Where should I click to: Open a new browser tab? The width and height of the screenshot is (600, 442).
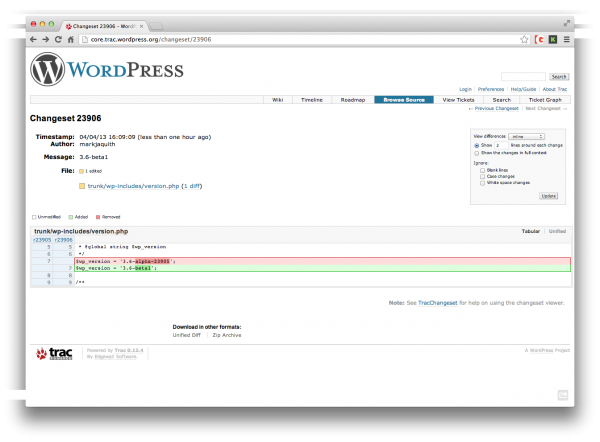click(156, 26)
